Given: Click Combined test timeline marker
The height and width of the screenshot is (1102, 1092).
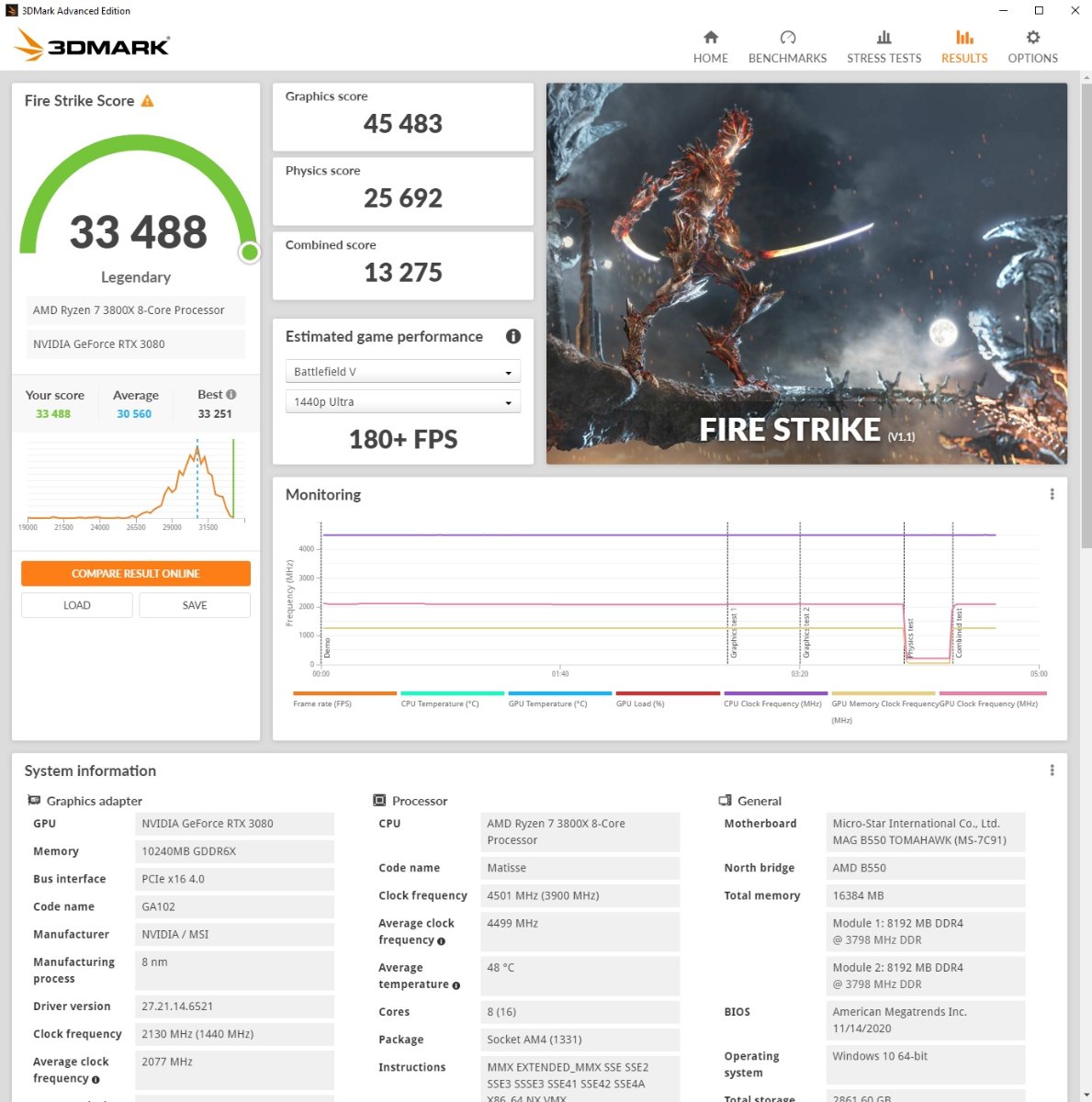Looking at the screenshot, I should click(958, 632).
